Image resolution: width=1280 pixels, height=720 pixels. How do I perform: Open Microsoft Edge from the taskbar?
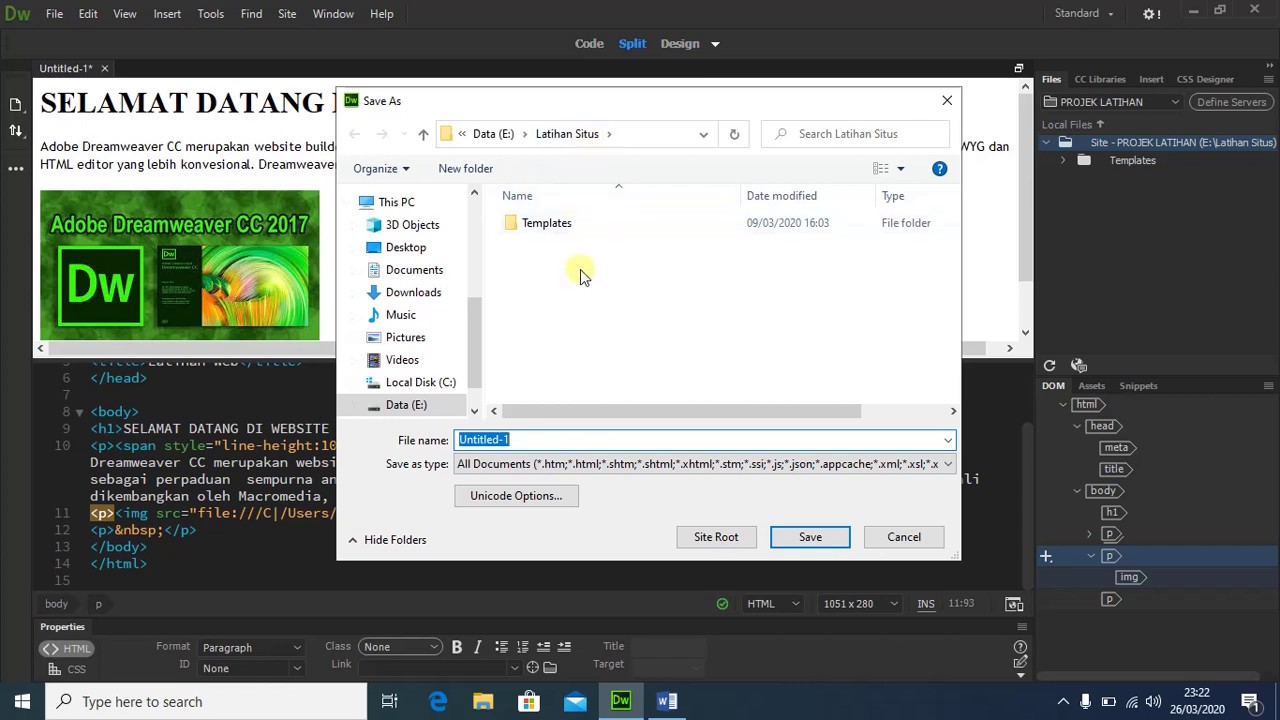tap(437, 701)
